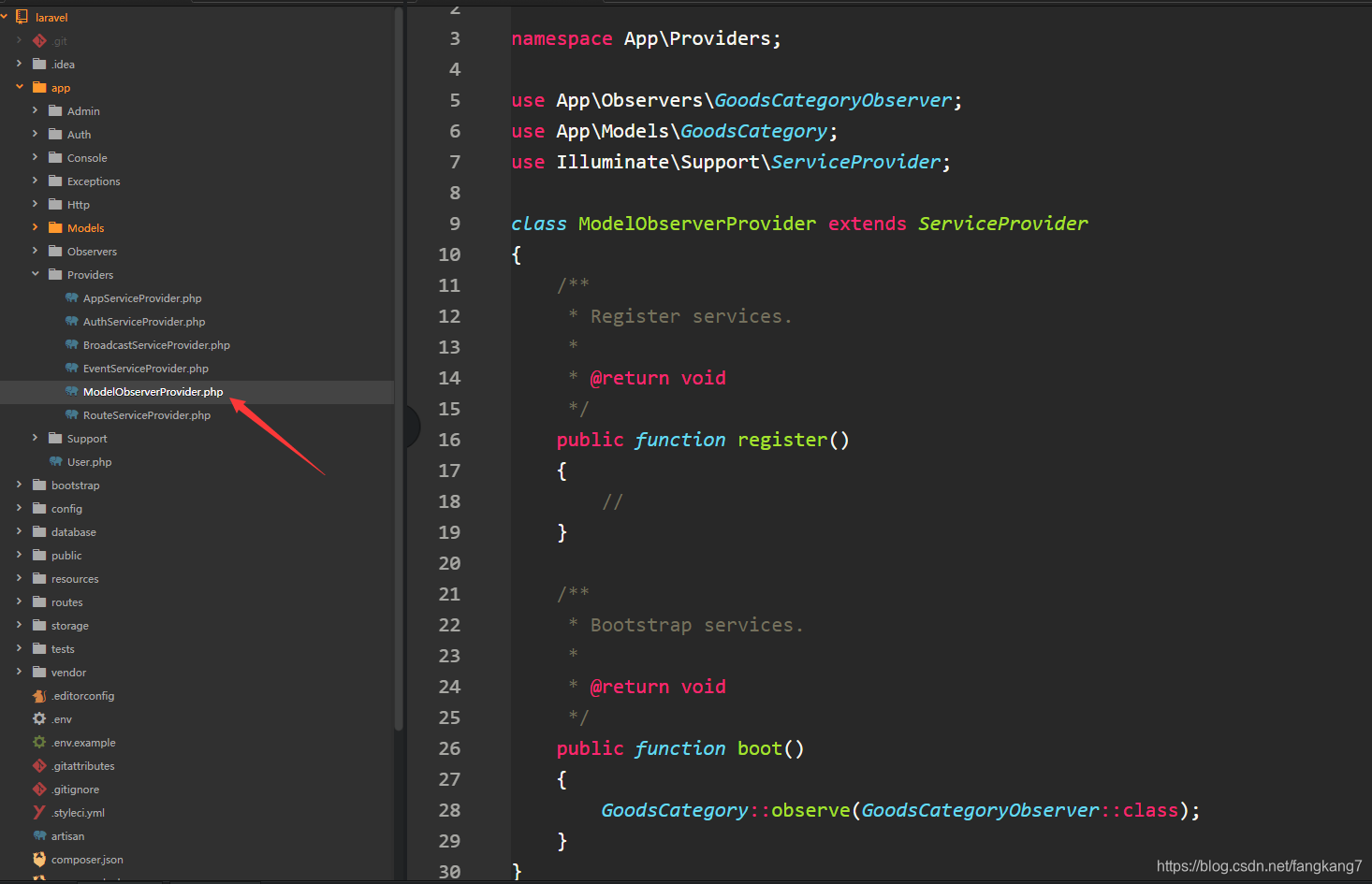Select the public folder

pos(66,556)
